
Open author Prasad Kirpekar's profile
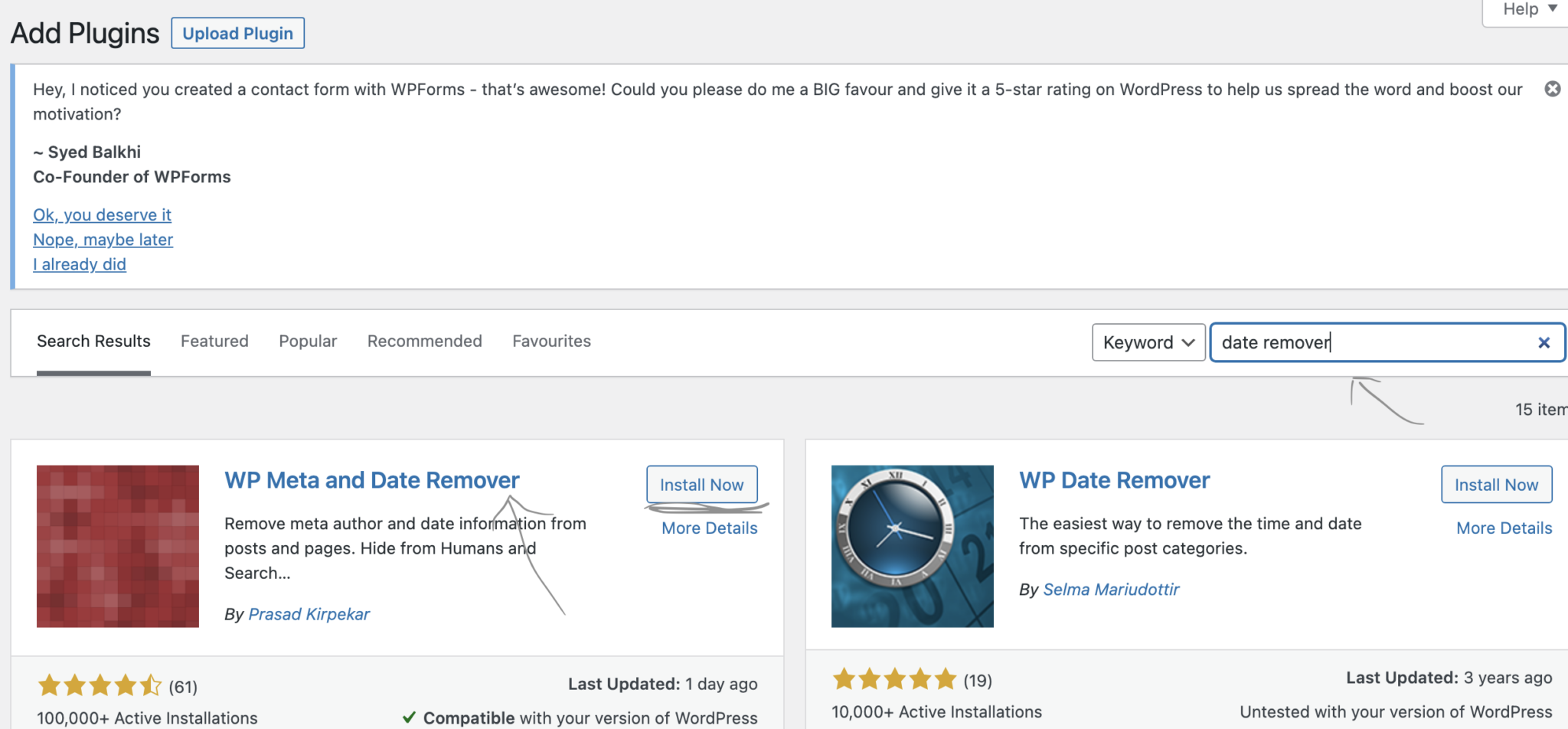coord(309,614)
